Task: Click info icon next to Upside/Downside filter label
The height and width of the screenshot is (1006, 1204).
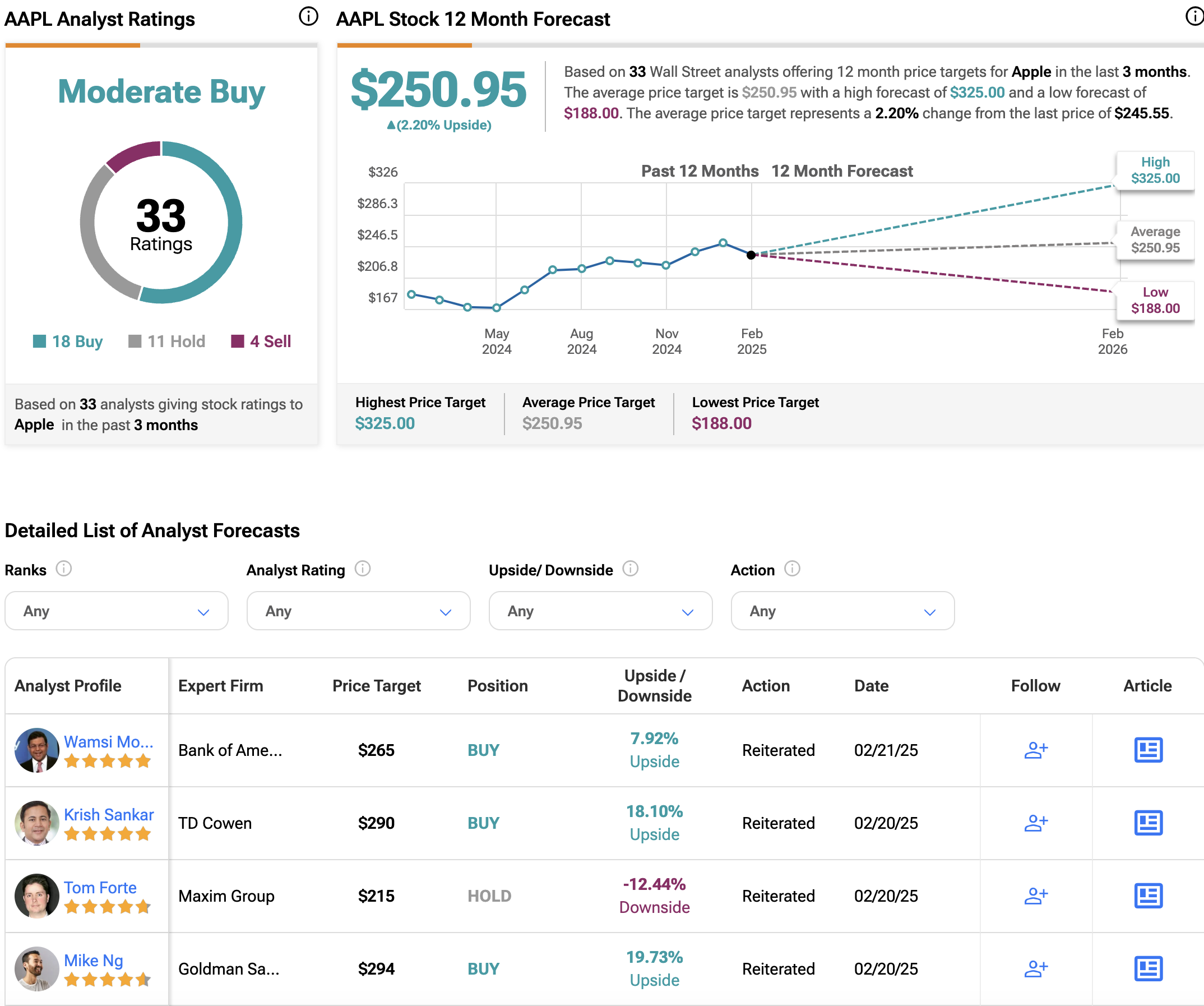Action: 630,569
